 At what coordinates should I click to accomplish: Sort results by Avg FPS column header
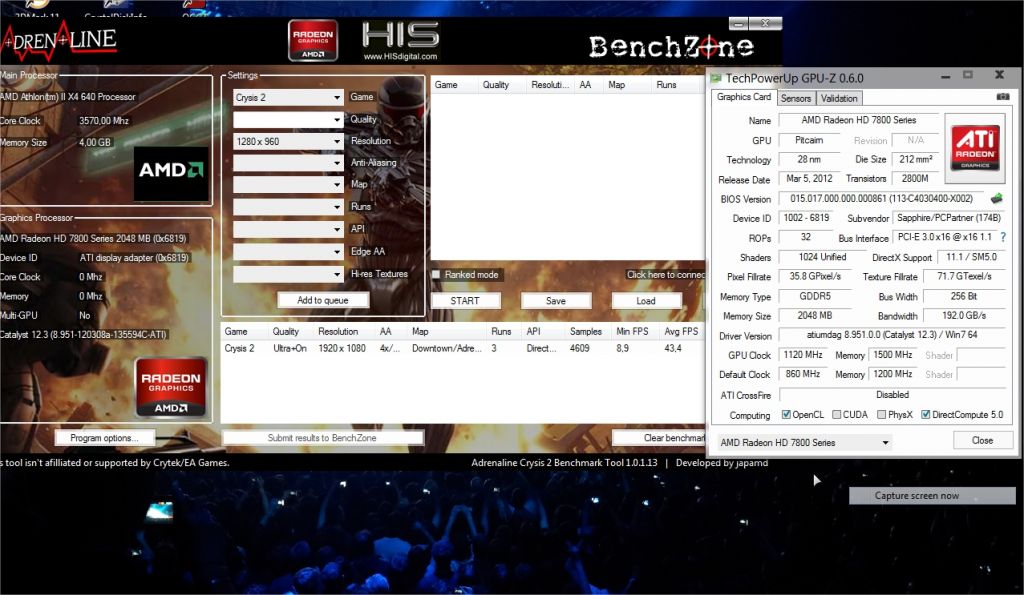[682, 332]
